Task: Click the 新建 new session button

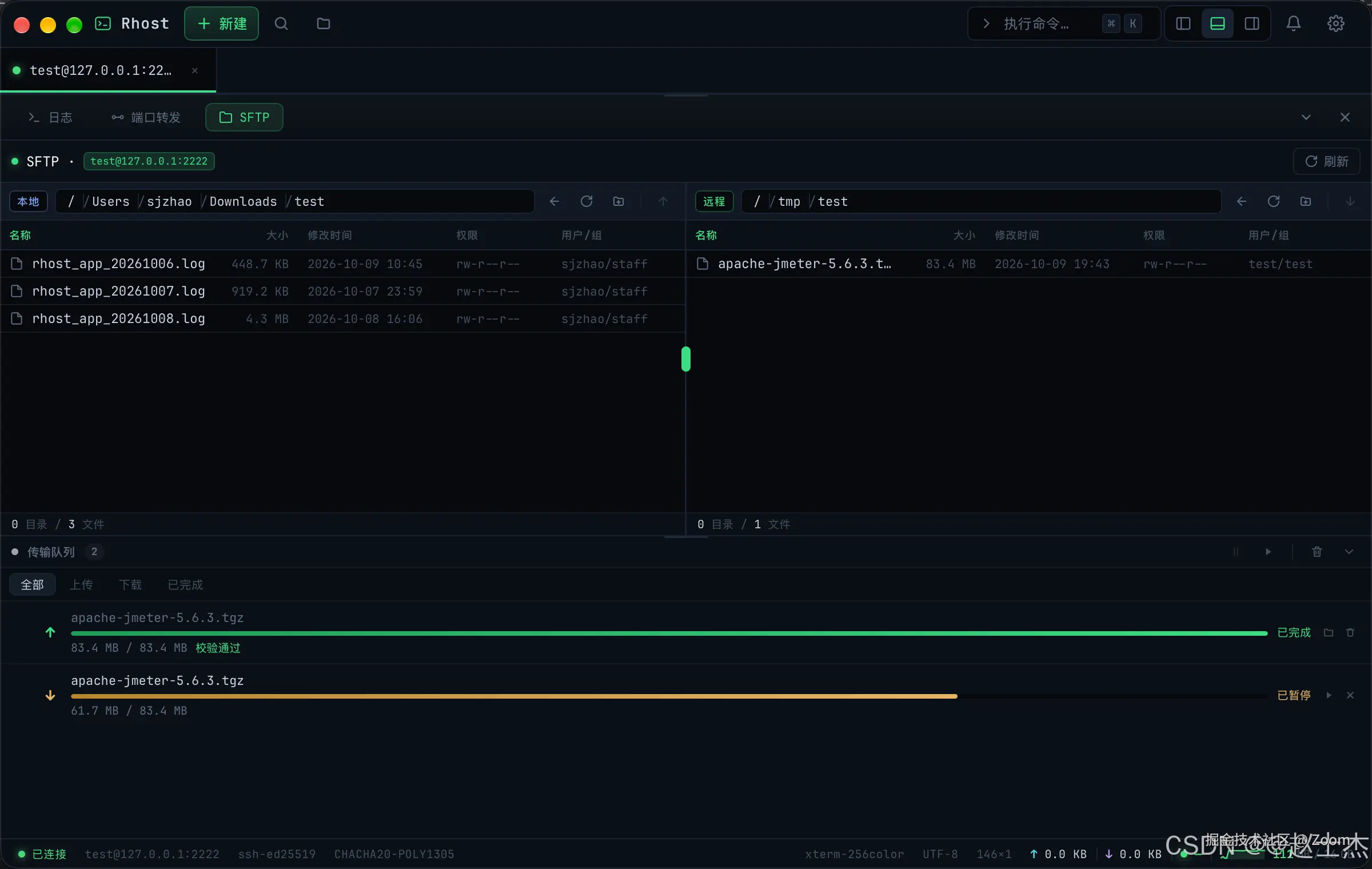Action: click(221, 23)
